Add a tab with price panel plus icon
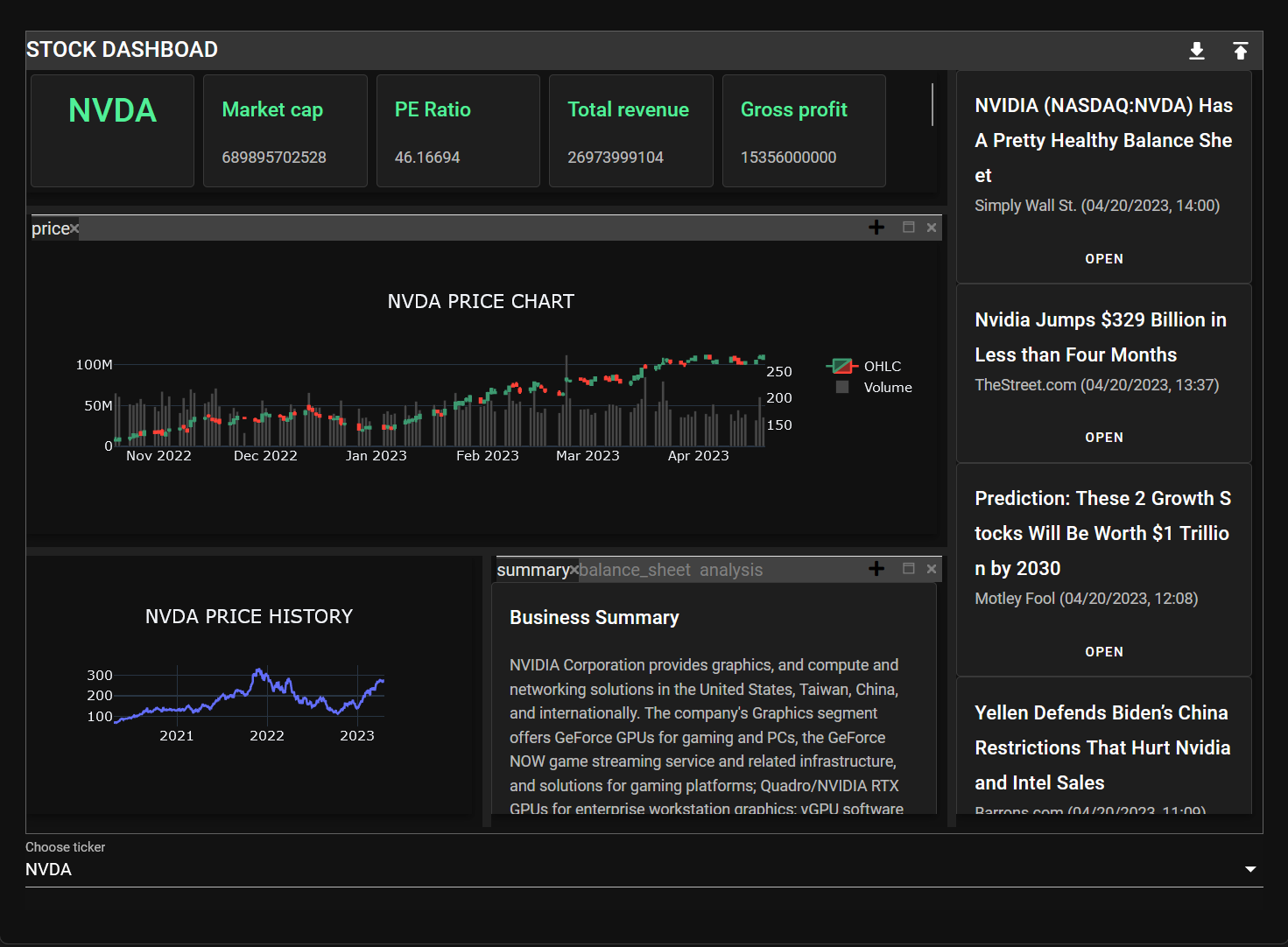 pos(876,228)
